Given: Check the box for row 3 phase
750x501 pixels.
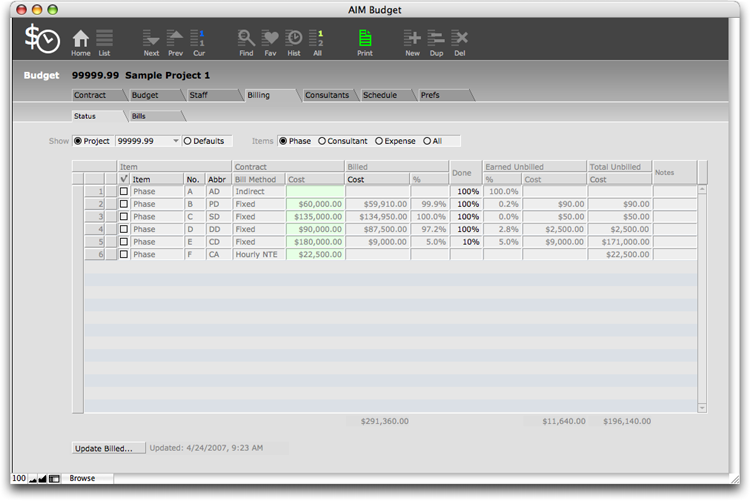Looking at the screenshot, I should tap(124, 216).
